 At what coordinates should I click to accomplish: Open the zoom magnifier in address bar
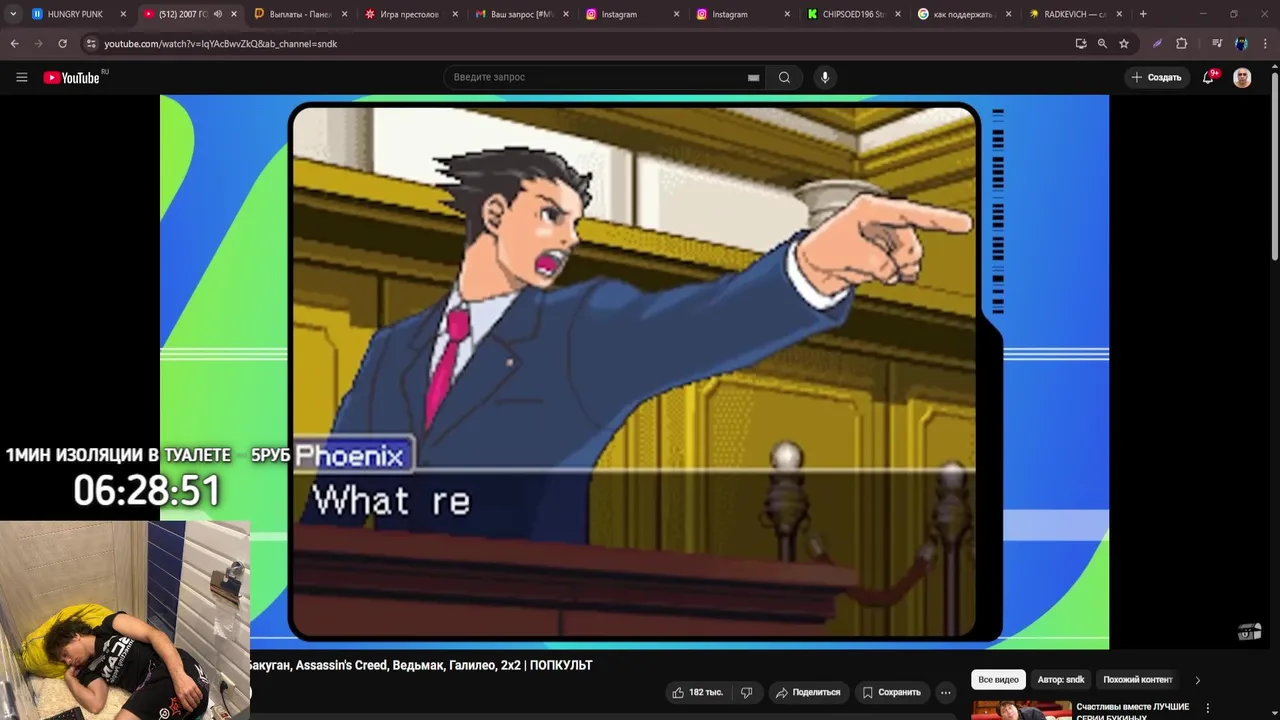(1102, 44)
